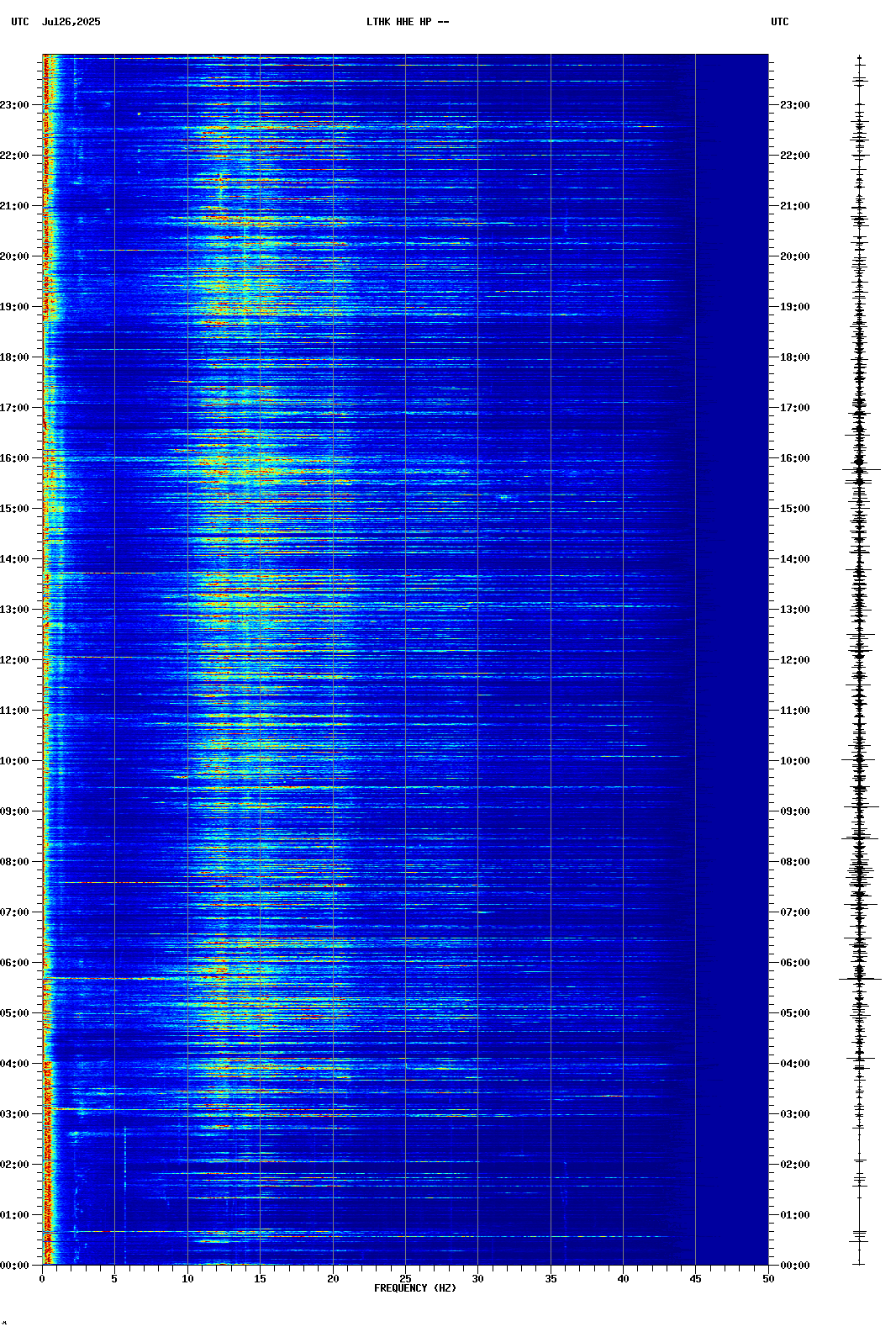Click the 45 Hz frequency tick label
Screen dimensions: 896x1332
point(696,1279)
